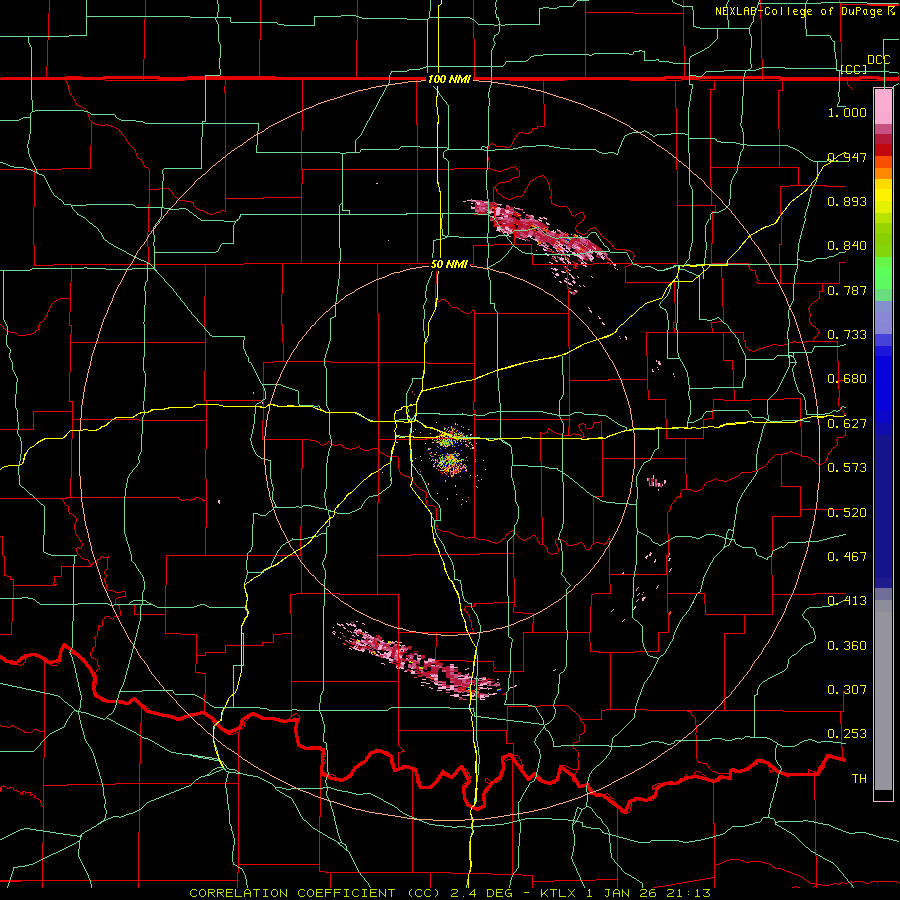The height and width of the screenshot is (900, 900).
Task: Select the 0.947 scale value
Action: point(847,157)
